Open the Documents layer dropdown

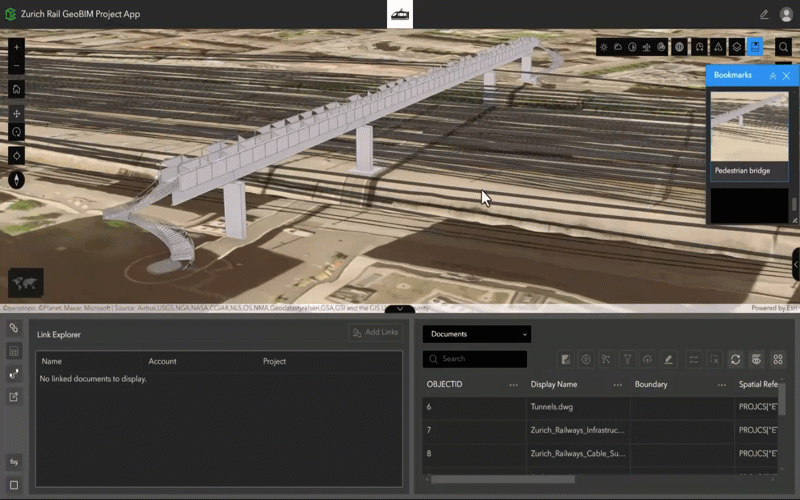pos(477,334)
